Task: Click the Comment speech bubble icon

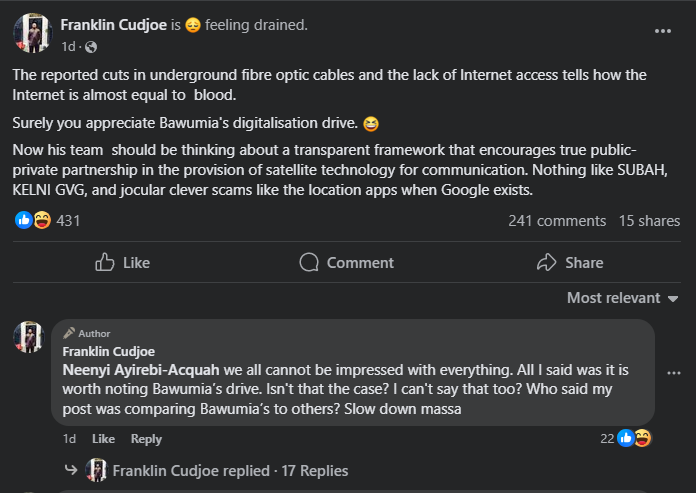Action: pyautogui.click(x=310, y=262)
